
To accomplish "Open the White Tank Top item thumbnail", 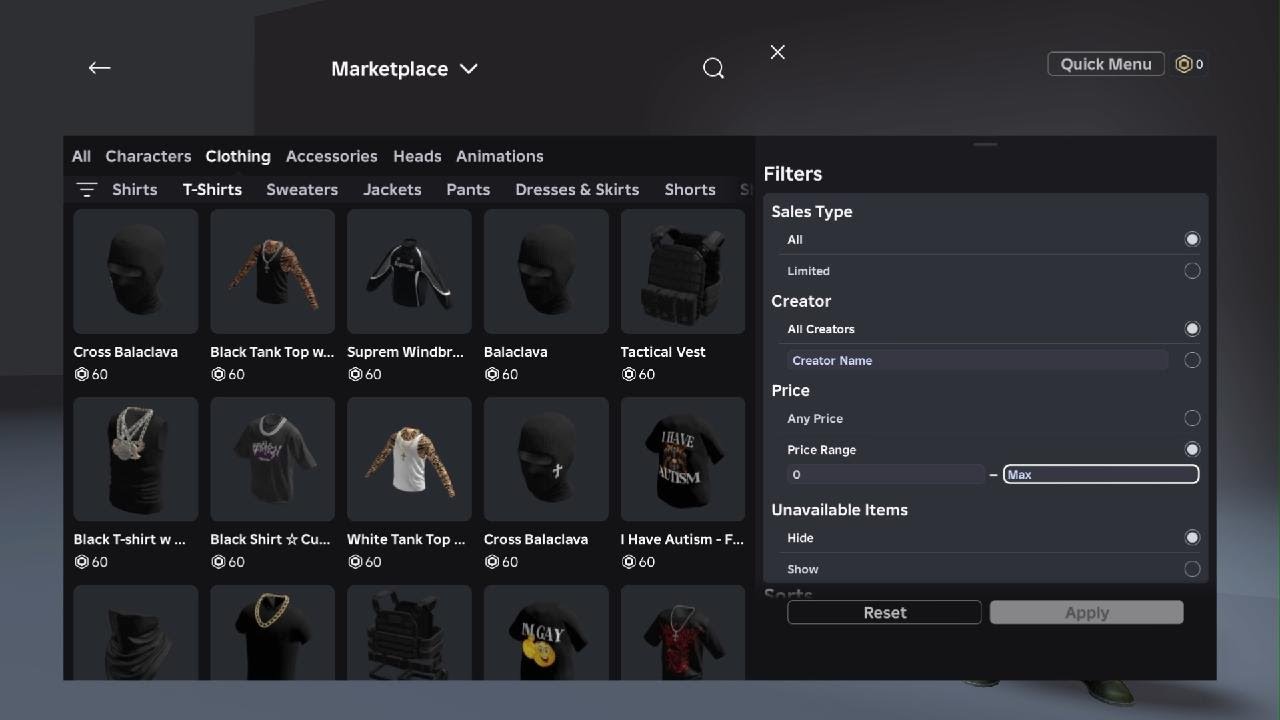I will tap(409, 459).
